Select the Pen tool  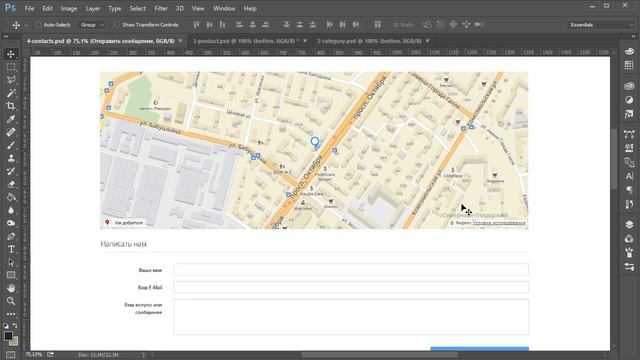tap(11, 236)
